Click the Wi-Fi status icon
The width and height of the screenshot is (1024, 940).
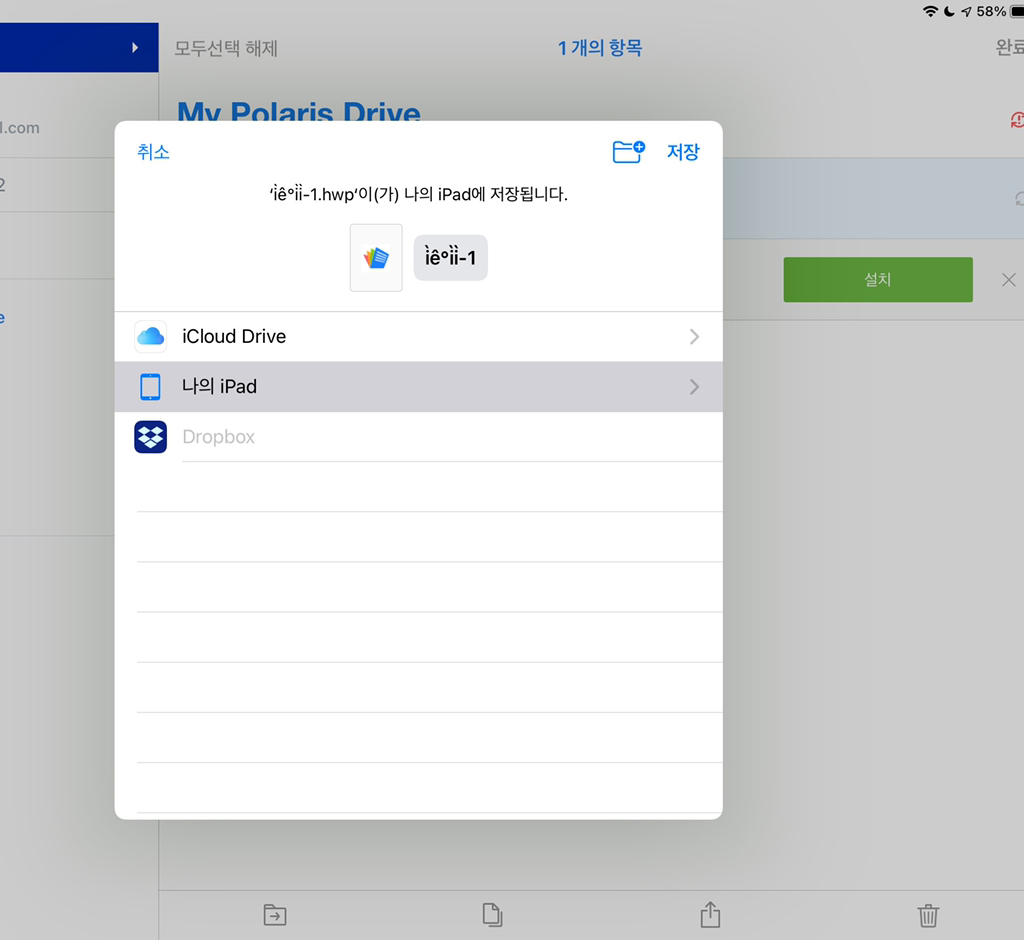pos(930,12)
